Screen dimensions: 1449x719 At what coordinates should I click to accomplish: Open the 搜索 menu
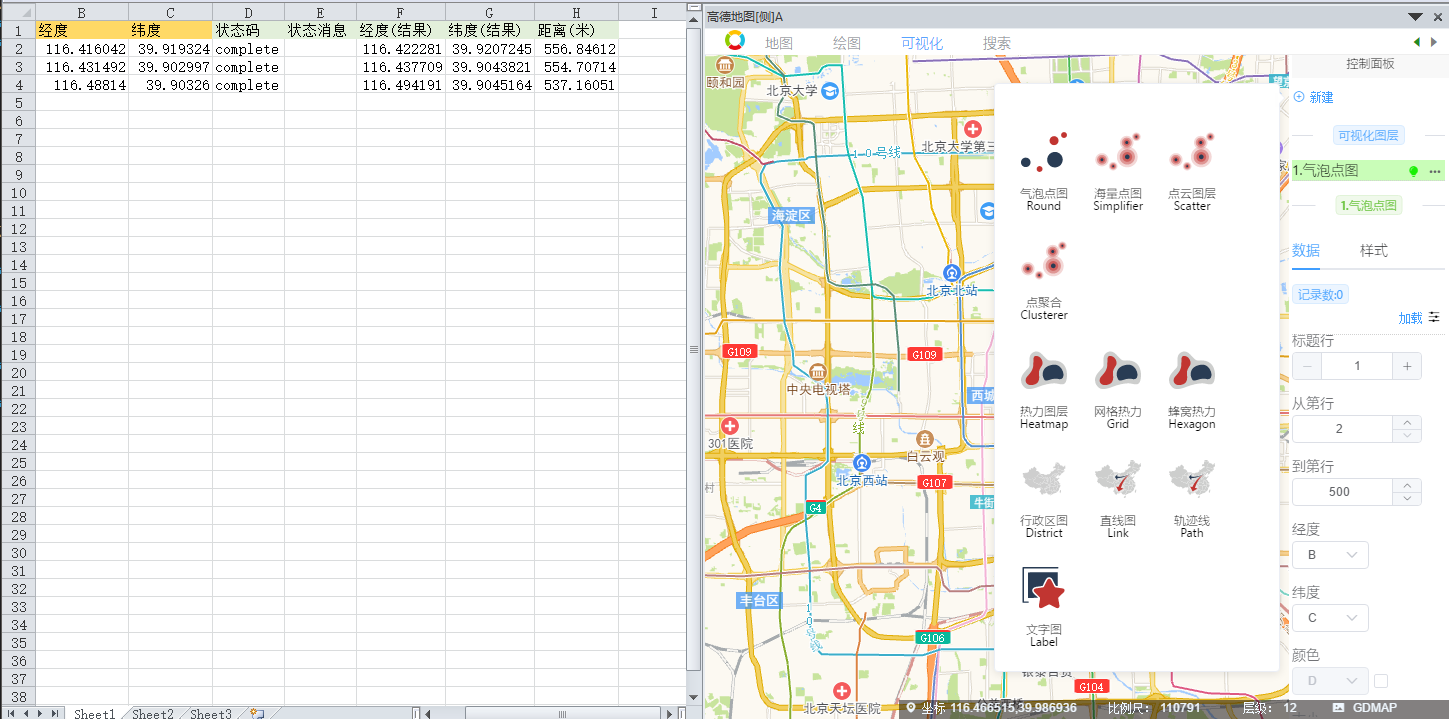997,43
